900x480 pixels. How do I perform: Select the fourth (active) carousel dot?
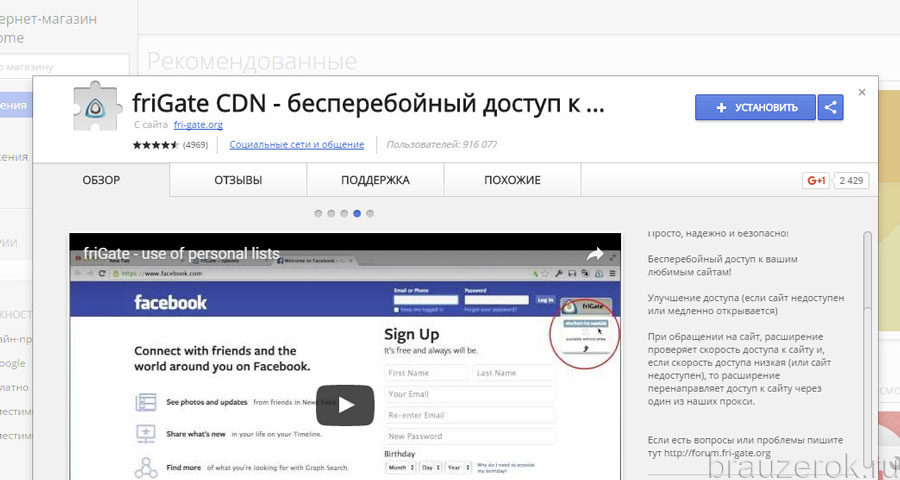click(357, 214)
